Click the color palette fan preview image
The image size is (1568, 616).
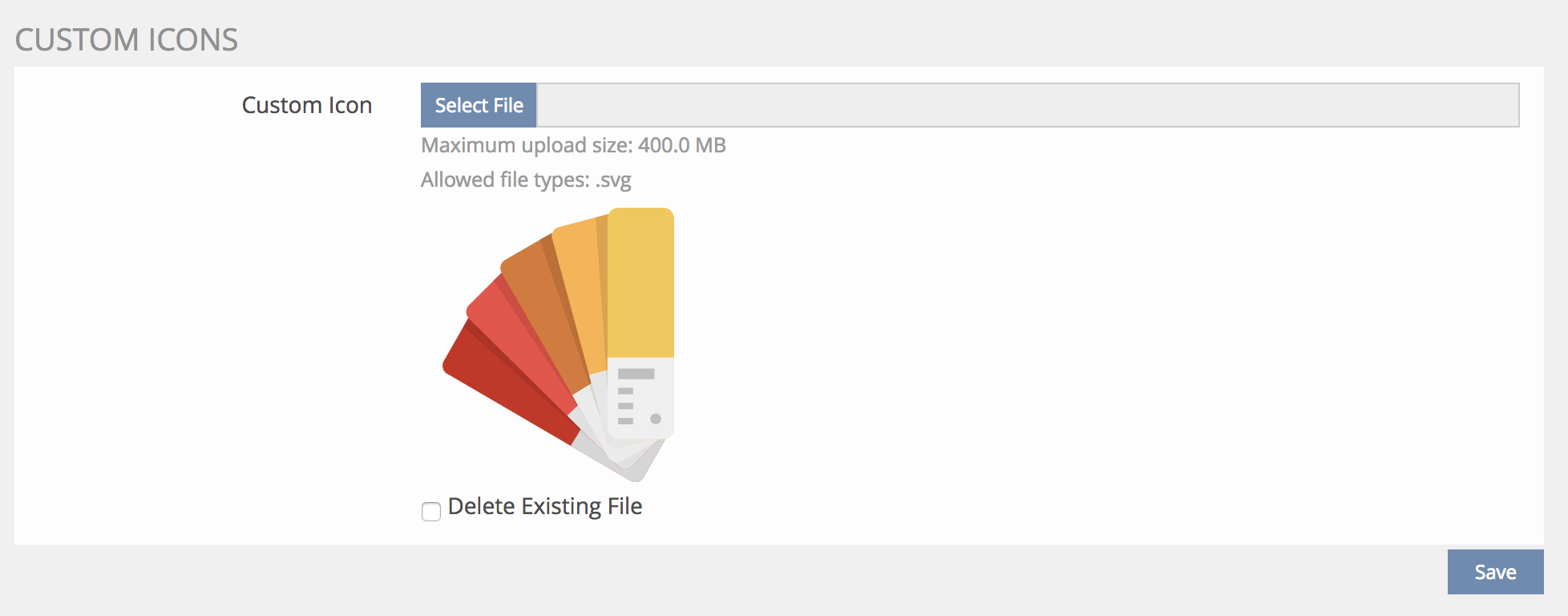pos(559,345)
